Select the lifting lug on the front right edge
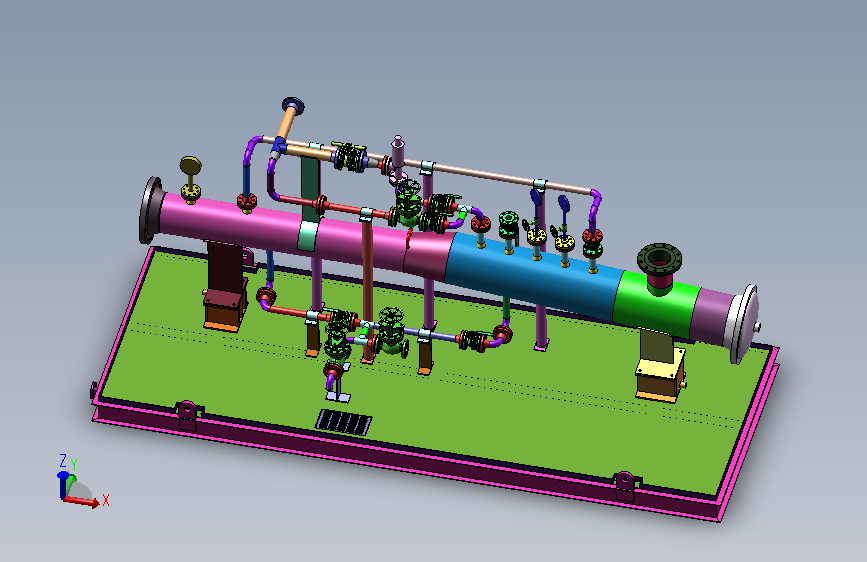 pos(625,485)
